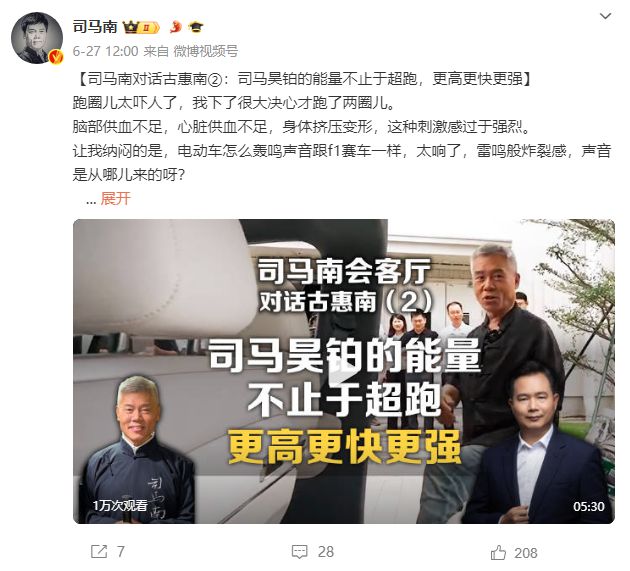Open the video thumbnail title 司马南会客厅
The height and width of the screenshot is (571, 630).
coord(344,272)
